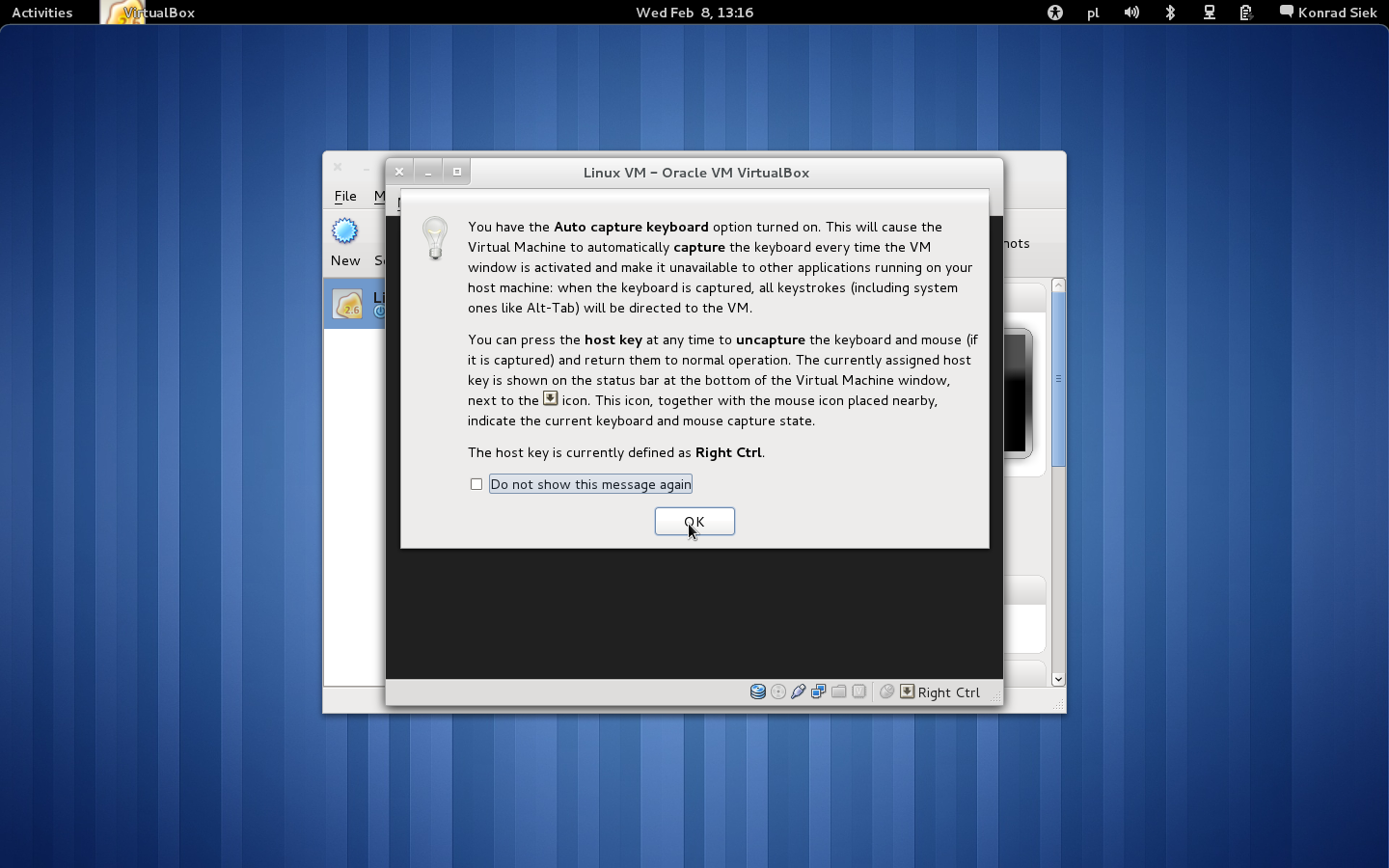
Task: Click the Right Ctrl host key label
Action: click(x=949, y=692)
